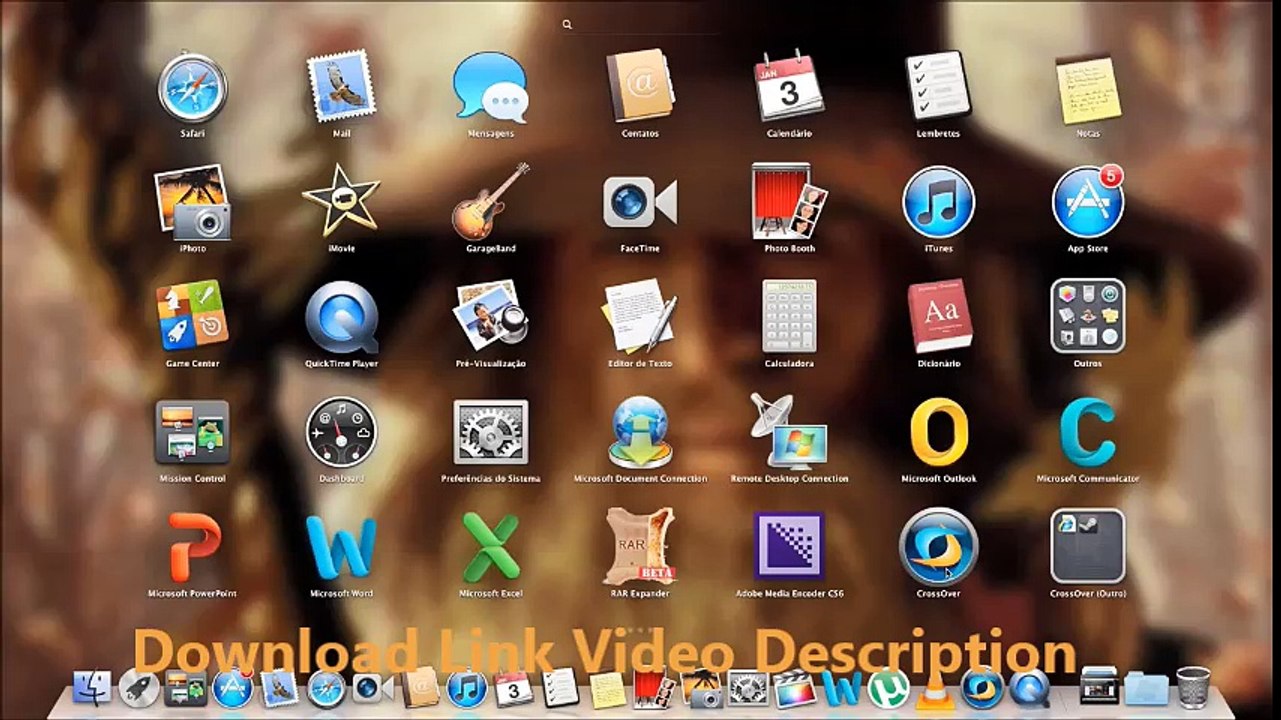The width and height of the screenshot is (1281, 720).
Task: Open Notas from the Launchpad grid
Action: 1088,89
